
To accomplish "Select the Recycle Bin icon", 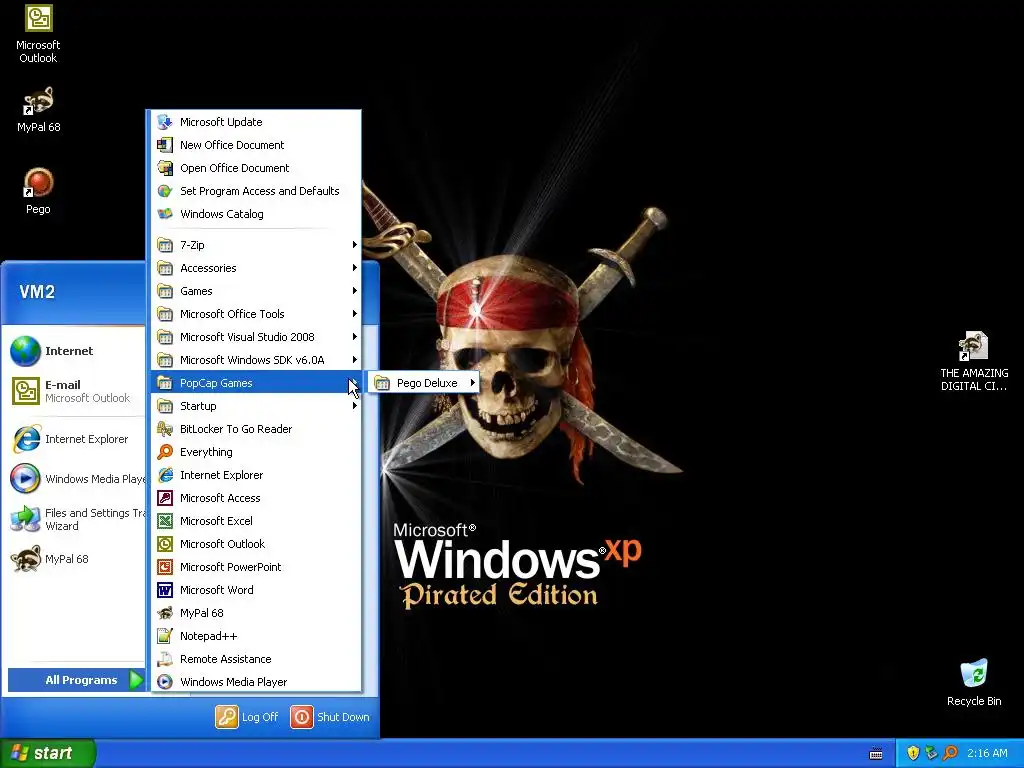I will pos(974,673).
